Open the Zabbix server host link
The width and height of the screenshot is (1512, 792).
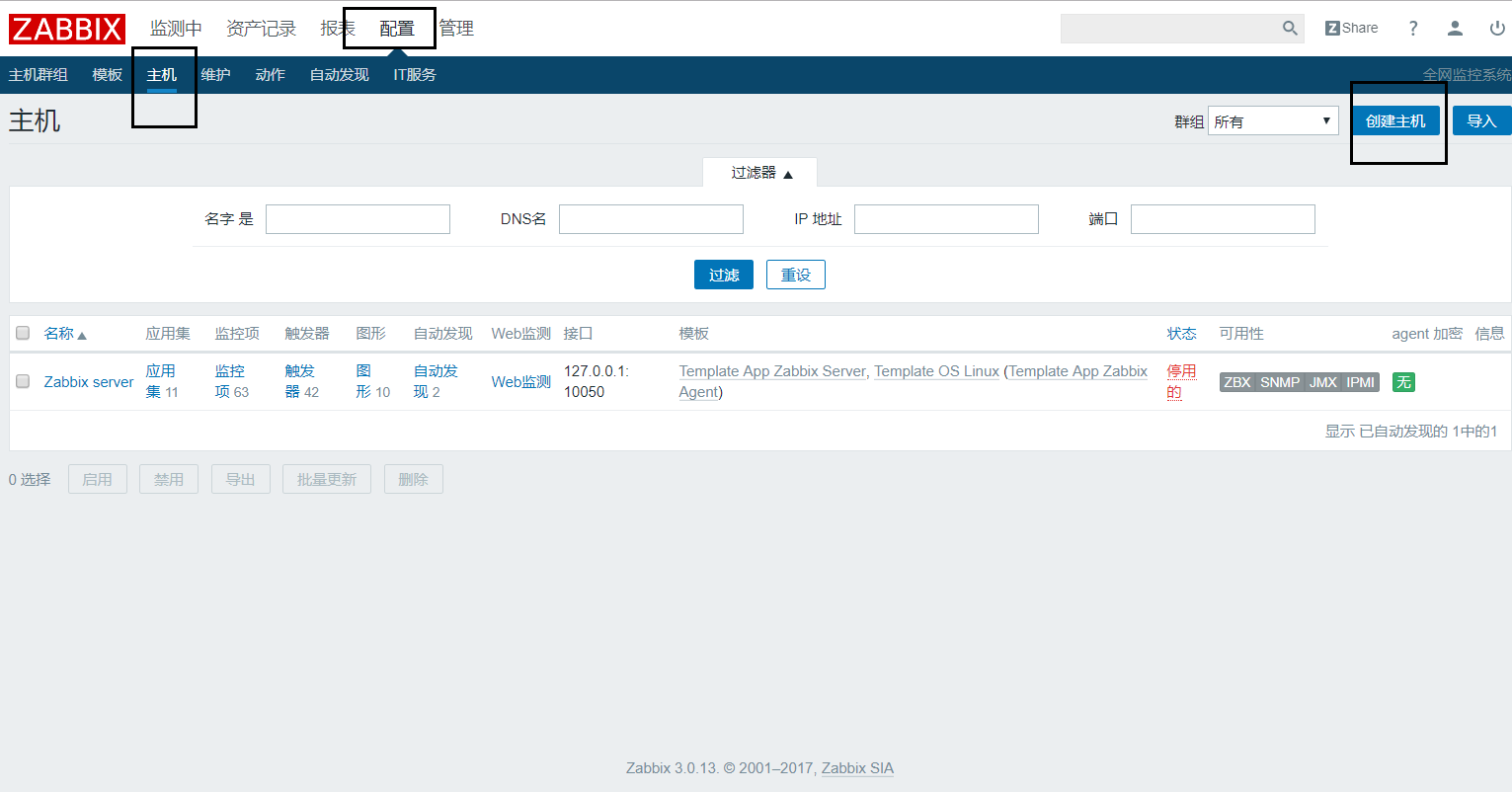[x=89, y=382]
